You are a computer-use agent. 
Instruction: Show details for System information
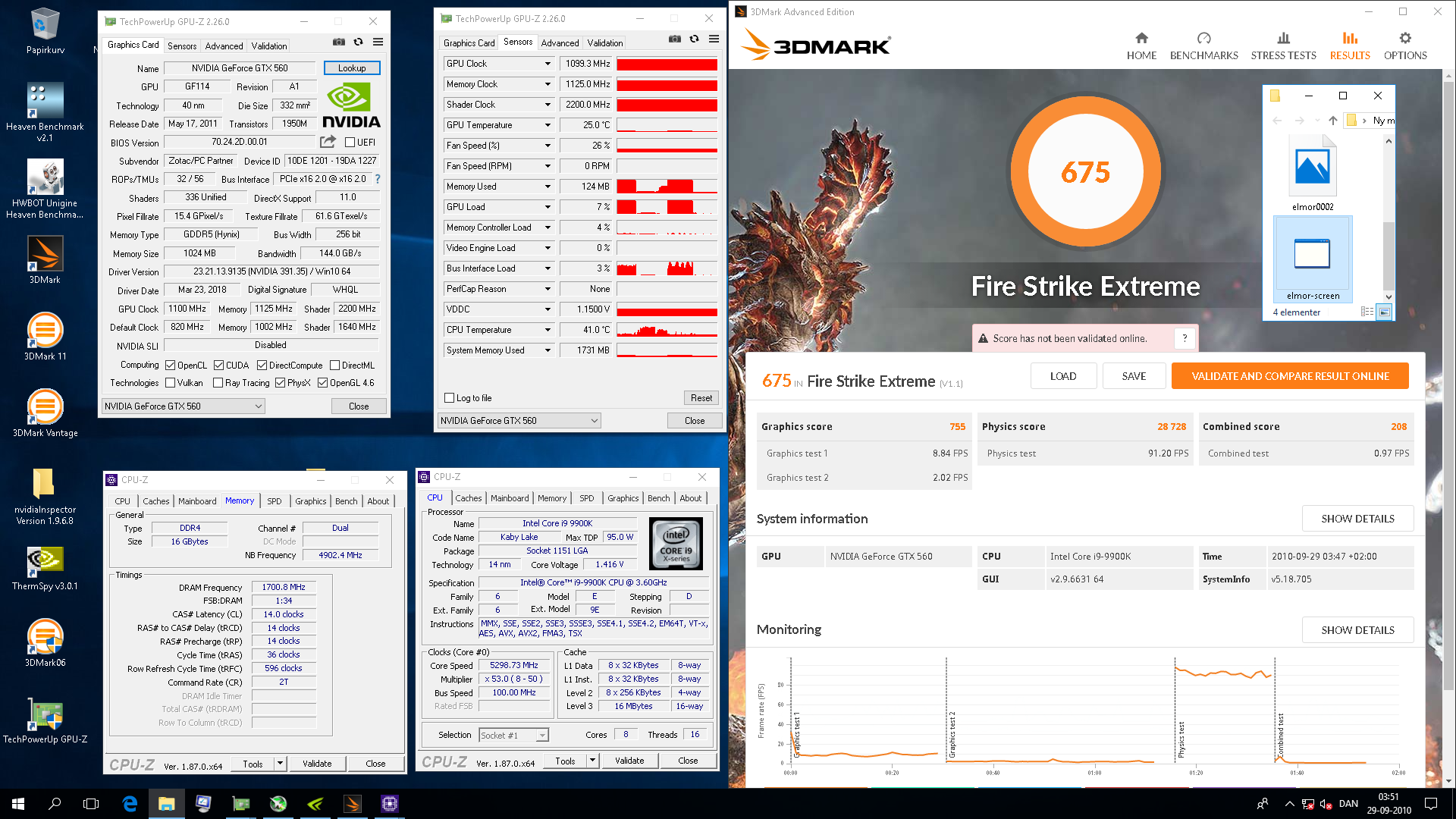(1357, 519)
